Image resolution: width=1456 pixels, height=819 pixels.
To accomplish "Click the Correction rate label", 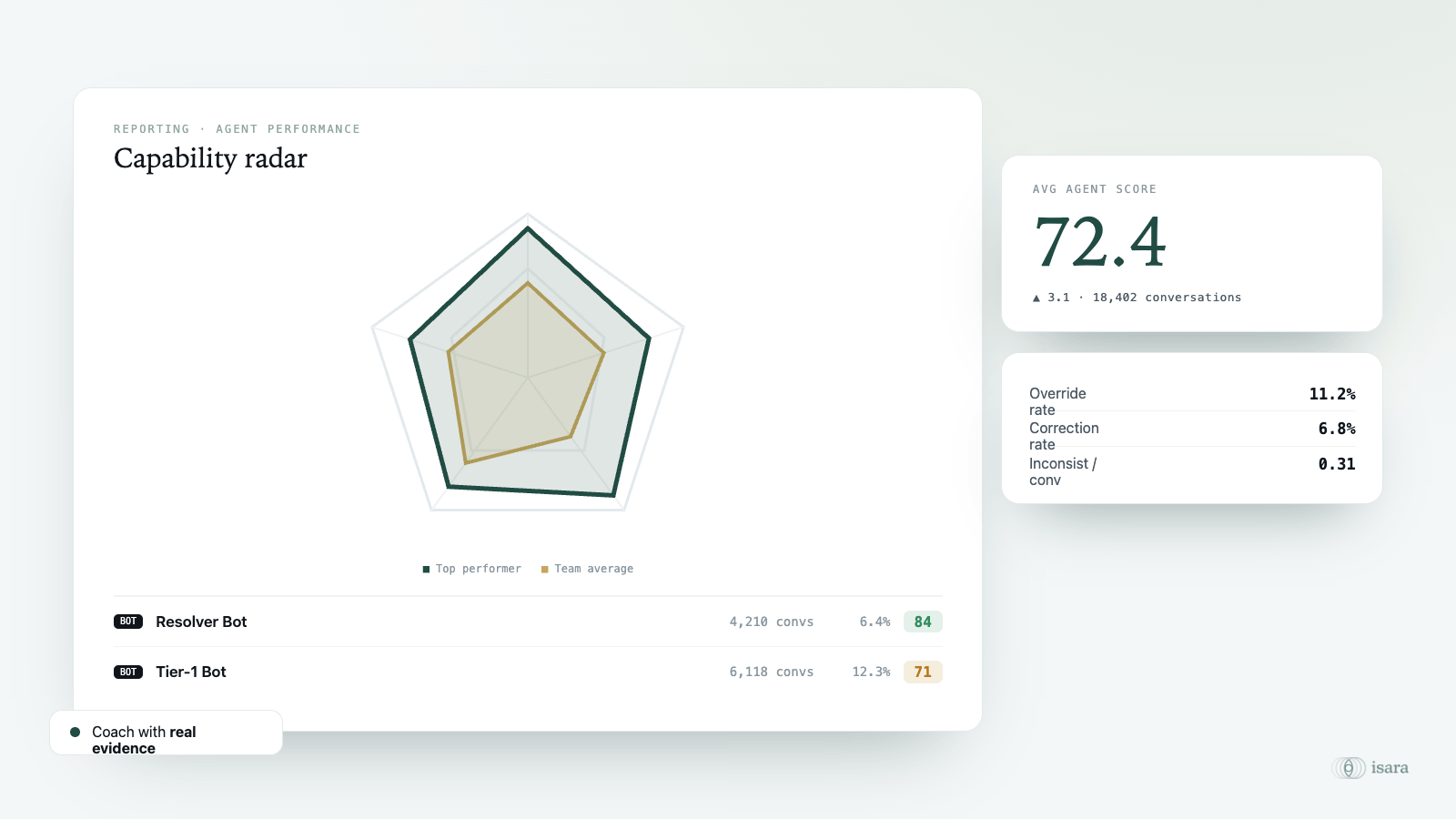I will pyautogui.click(x=1064, y=436).
